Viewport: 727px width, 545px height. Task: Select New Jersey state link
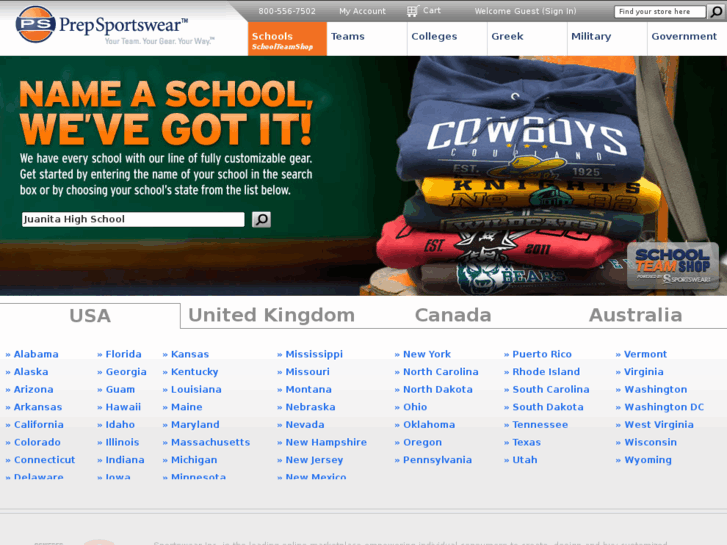[x=314, y=460]
